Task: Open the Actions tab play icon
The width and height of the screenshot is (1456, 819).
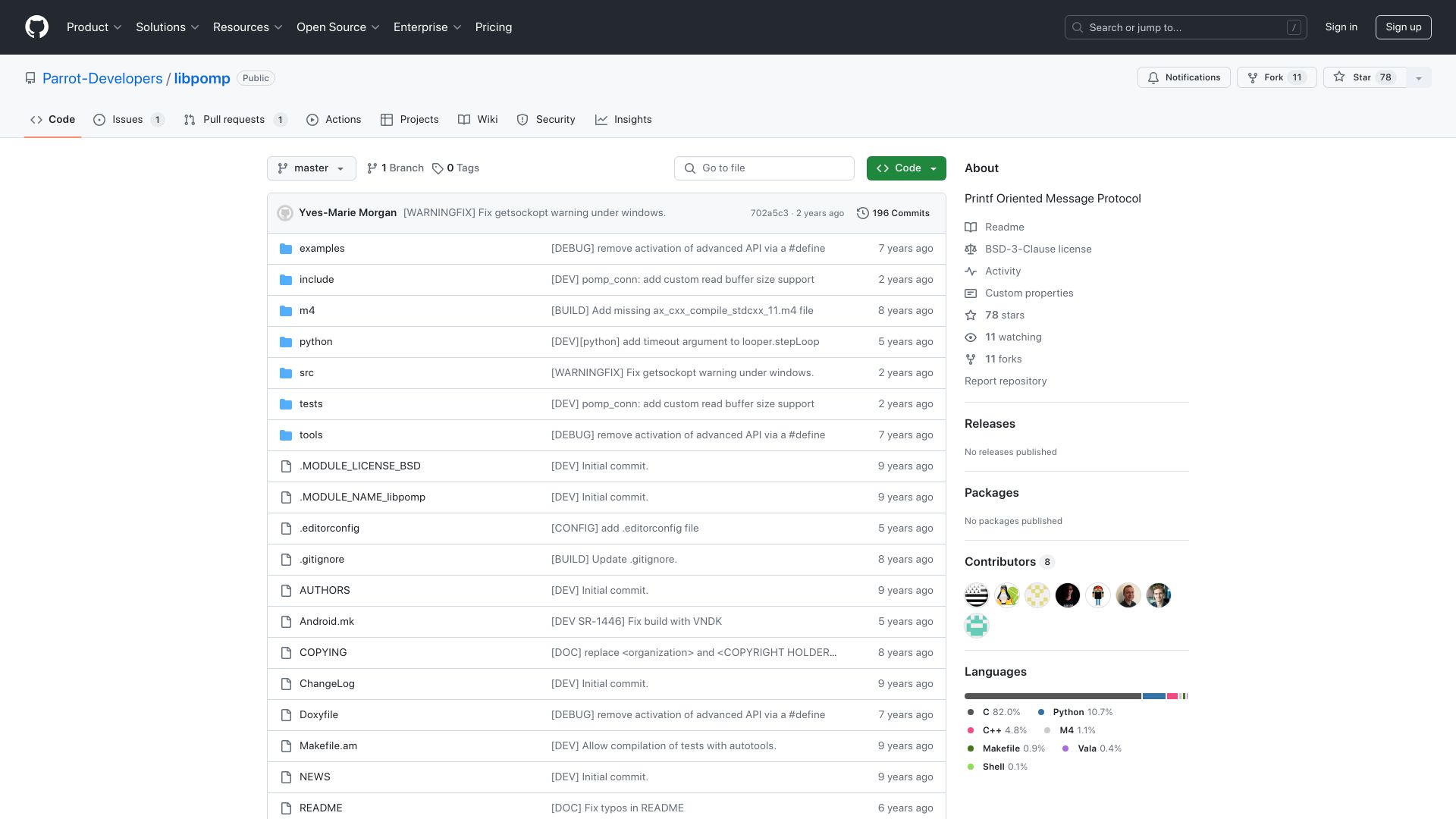Action: click(x=312, y=120)
